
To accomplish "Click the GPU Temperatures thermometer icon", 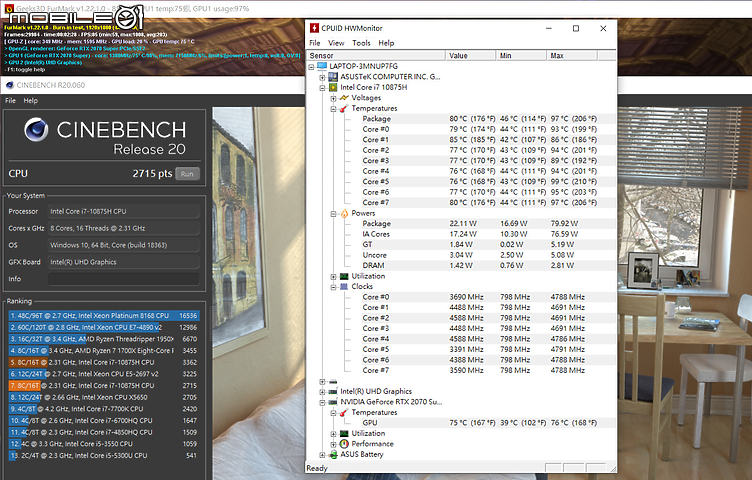I will [x=344, y=413].
